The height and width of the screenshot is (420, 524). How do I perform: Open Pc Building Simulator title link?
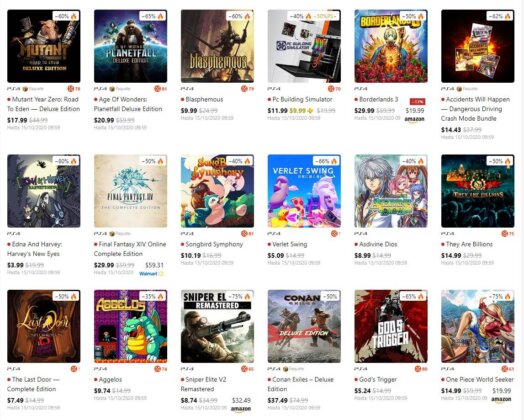click(302, 99)
